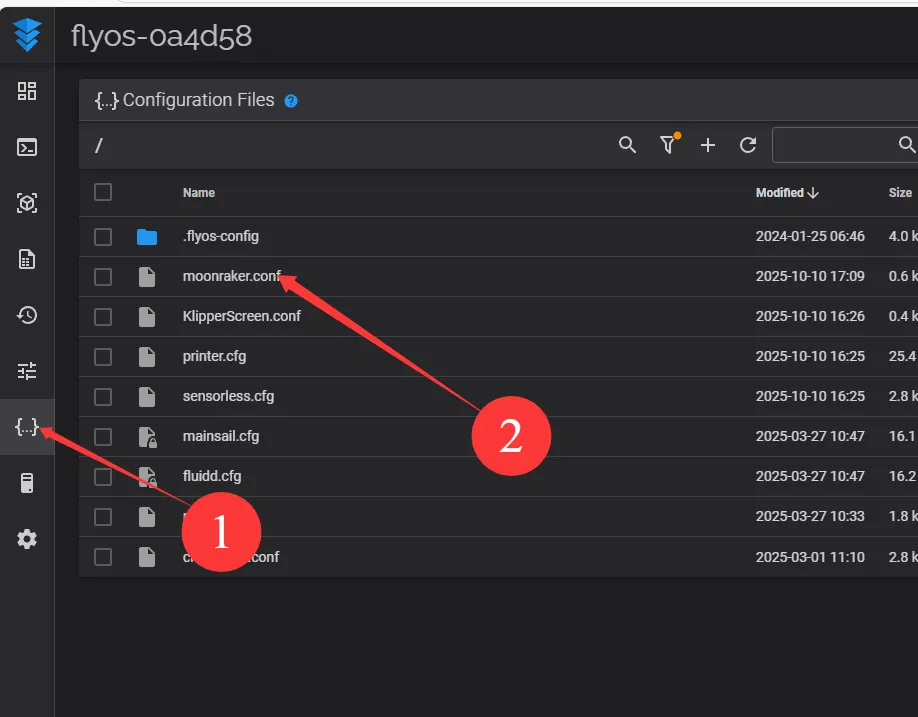Open the G-code viewer cube icon
This screenshot has height=717, width=918.
coord(27,203)
